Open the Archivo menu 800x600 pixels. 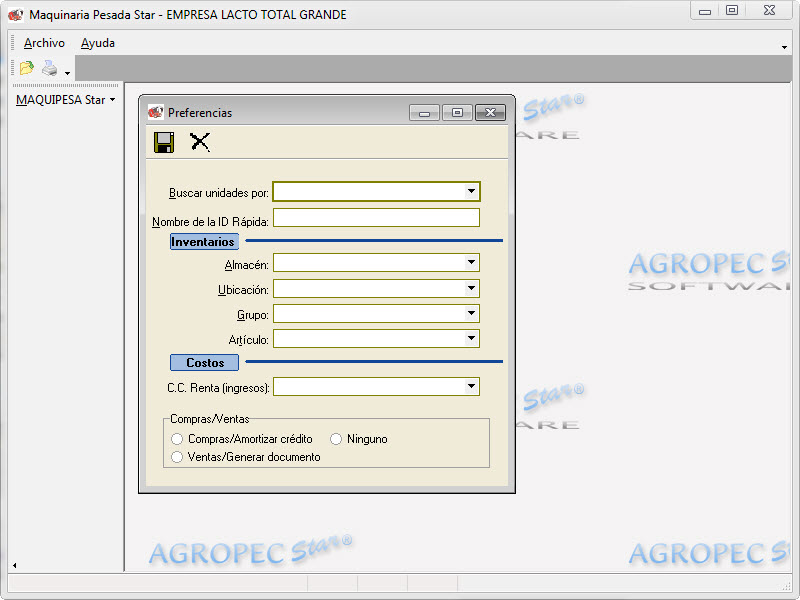pyautogui.click(x=44, y=43)
